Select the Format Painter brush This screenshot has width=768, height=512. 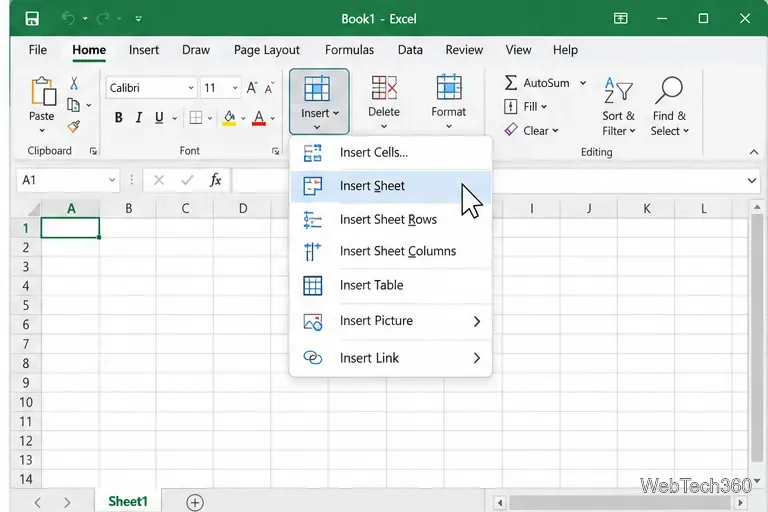(74, 127)
